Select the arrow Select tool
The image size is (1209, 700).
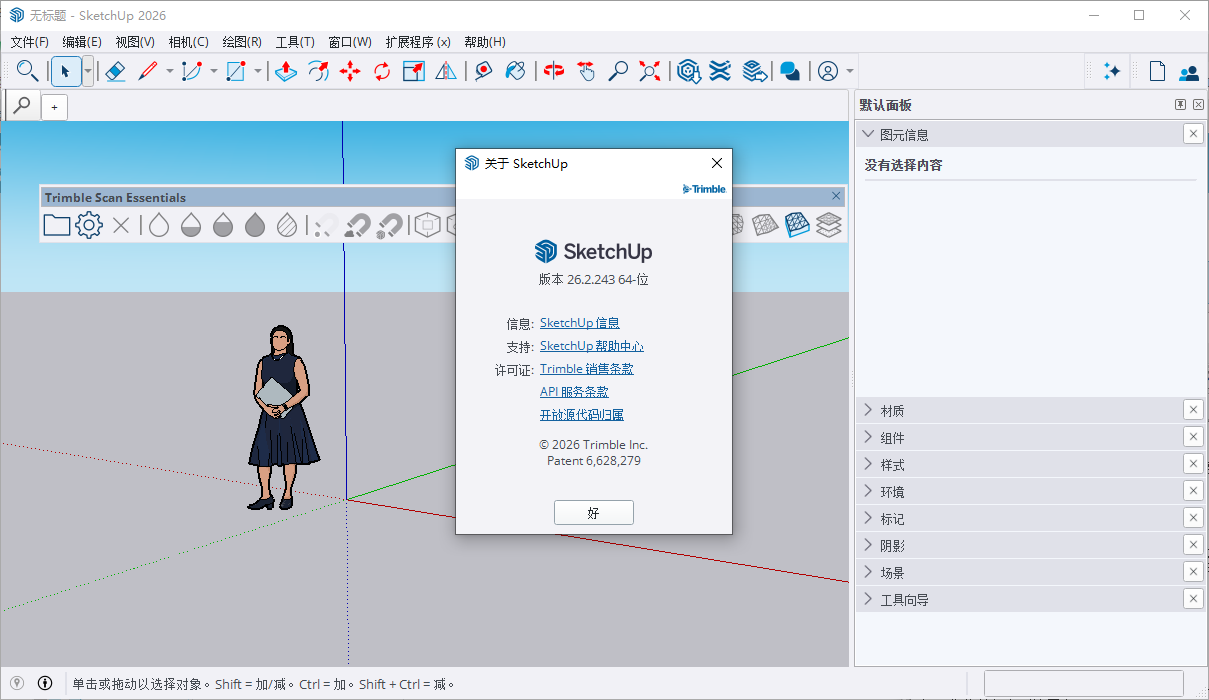(66, 71)
